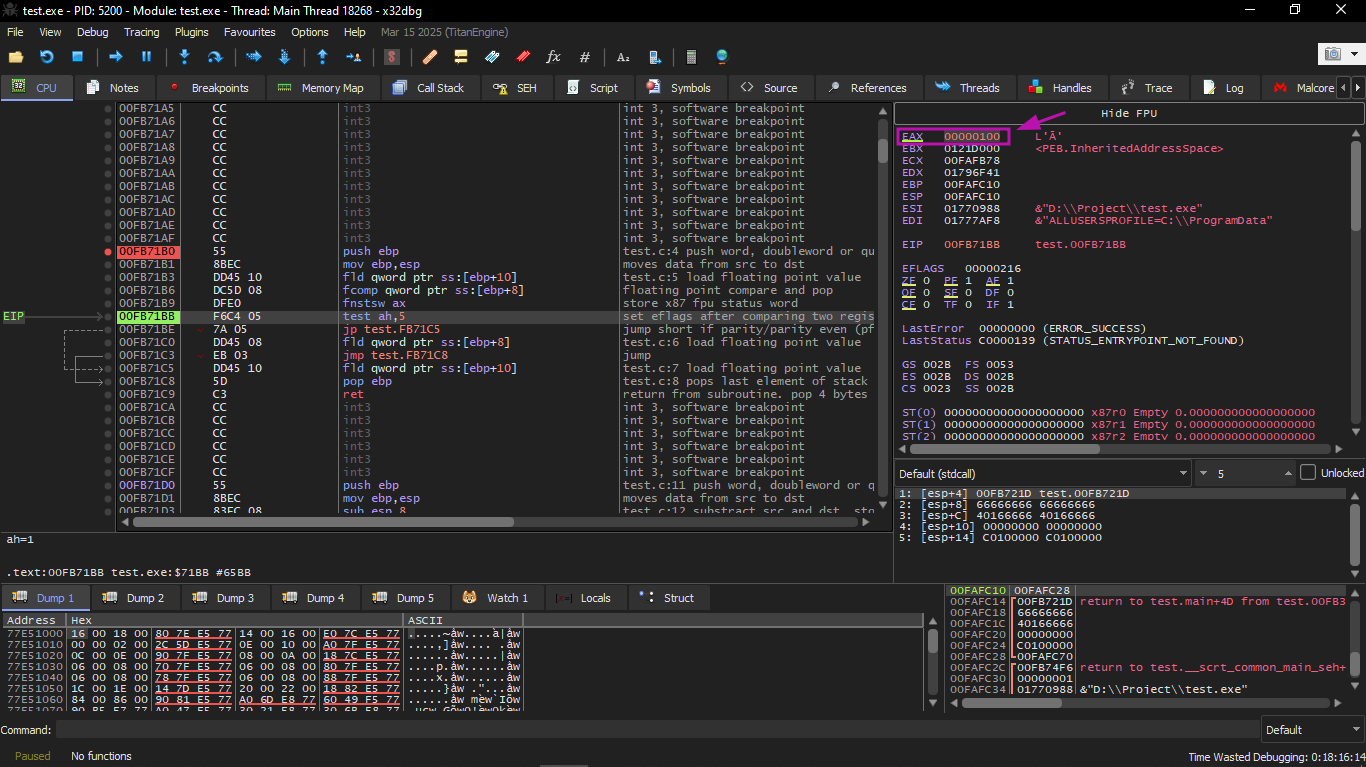Click the Step Into icon
The image size is (1366, 767).
click(x=184, y=57)
